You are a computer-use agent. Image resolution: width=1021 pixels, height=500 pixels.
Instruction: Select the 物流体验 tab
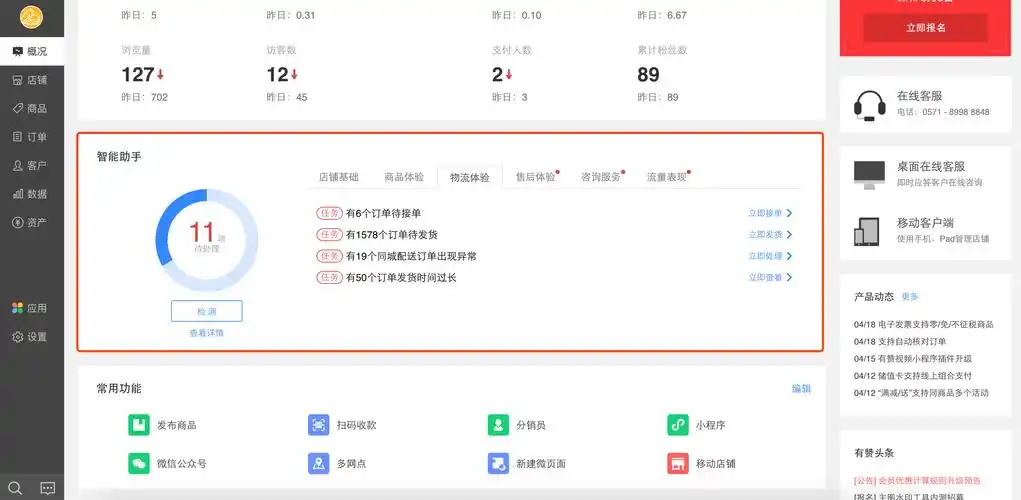click(469, 176)
